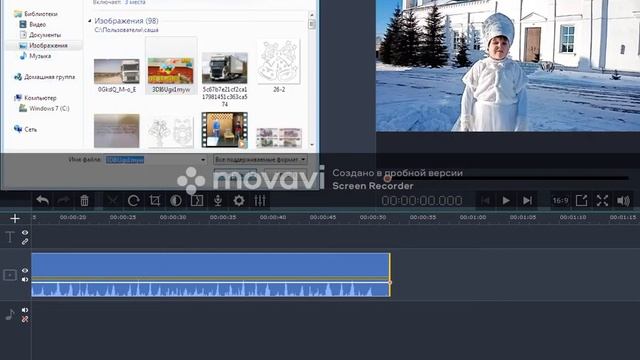Jump to previous frame button
Screen dimensions: 640x360
(485, 200)
